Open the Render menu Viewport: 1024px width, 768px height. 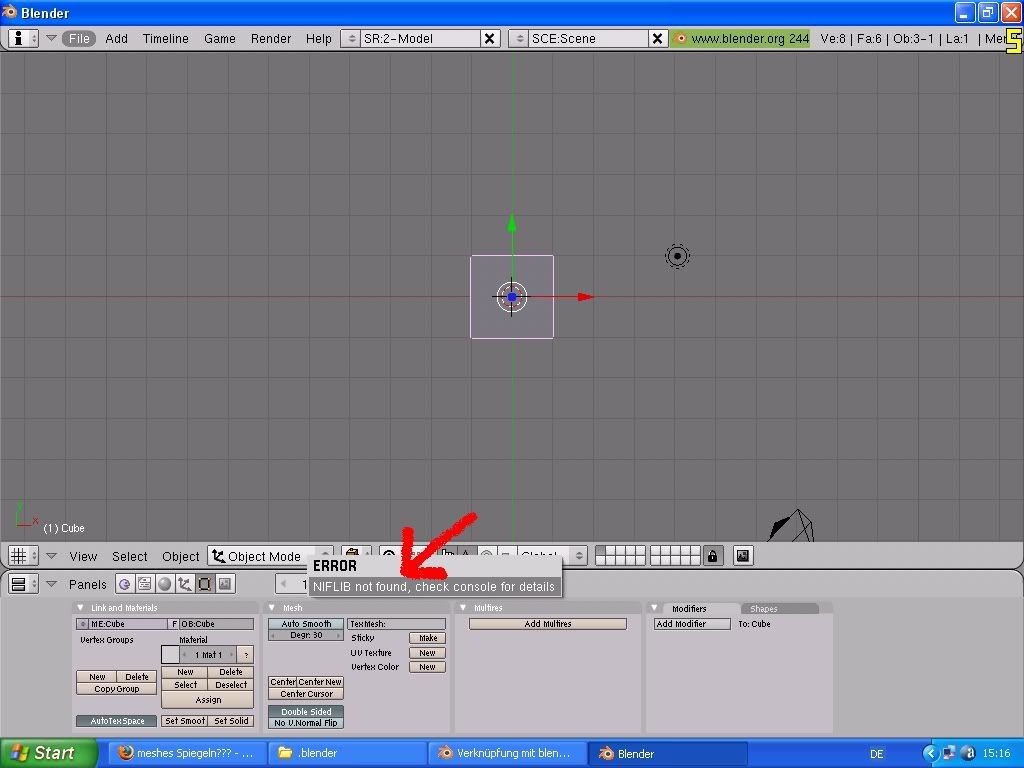(x=271, y=39)
